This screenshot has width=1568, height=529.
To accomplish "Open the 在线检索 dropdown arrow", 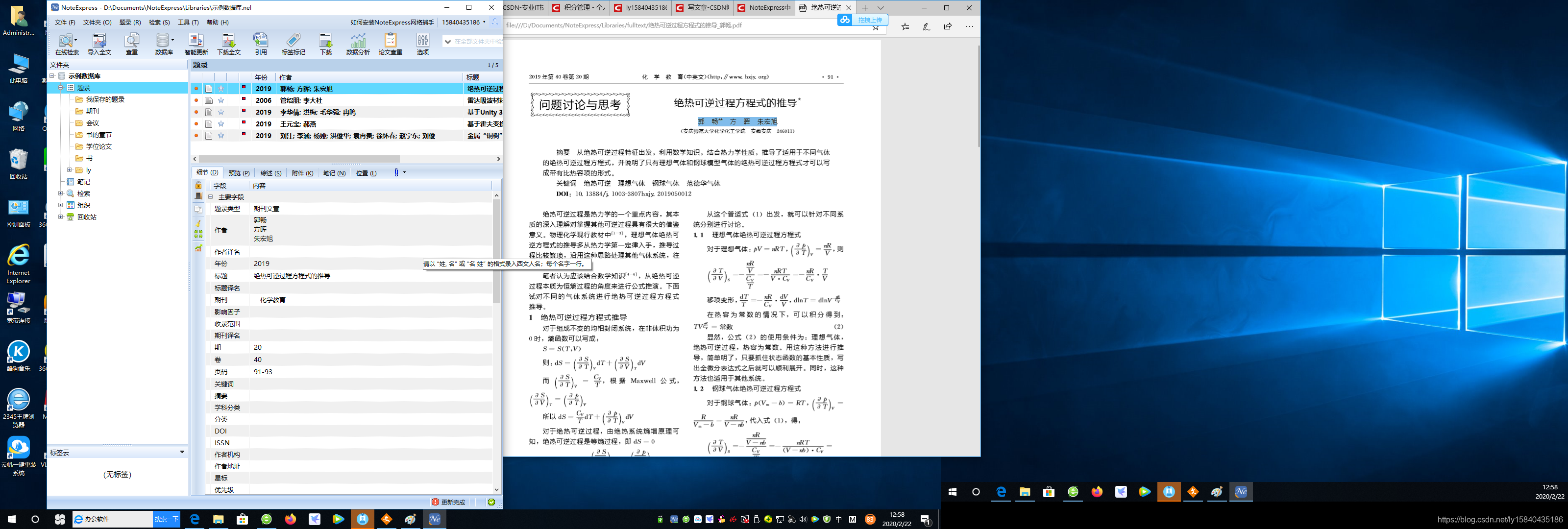I will [x=75, y=40].
